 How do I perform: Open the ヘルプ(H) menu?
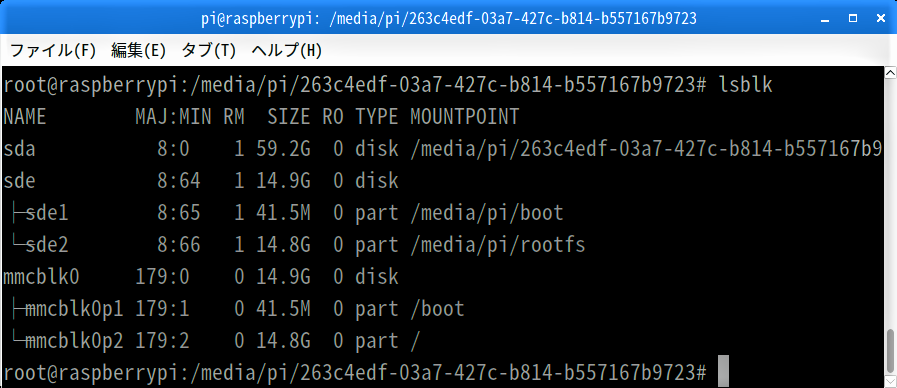(x=287, y=50)
